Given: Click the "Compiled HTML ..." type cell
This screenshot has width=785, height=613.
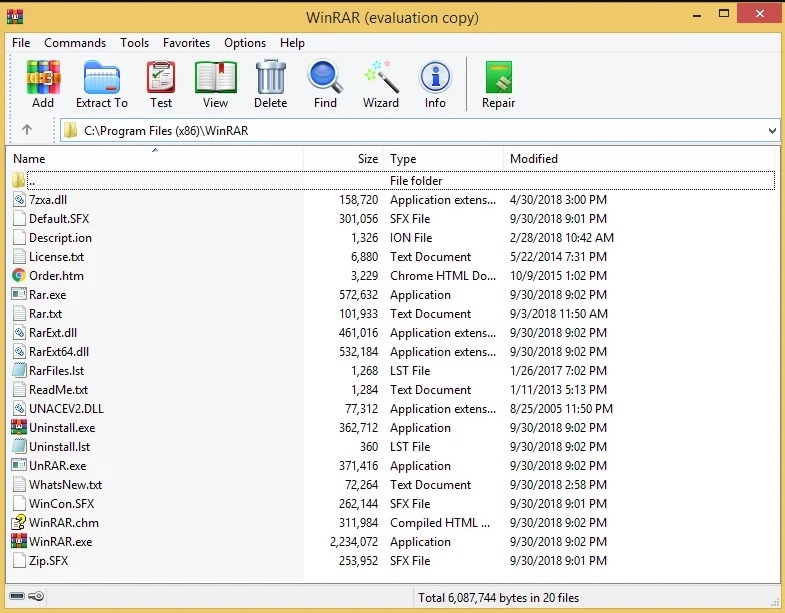Looking at the screenshot, I should 440,522.
